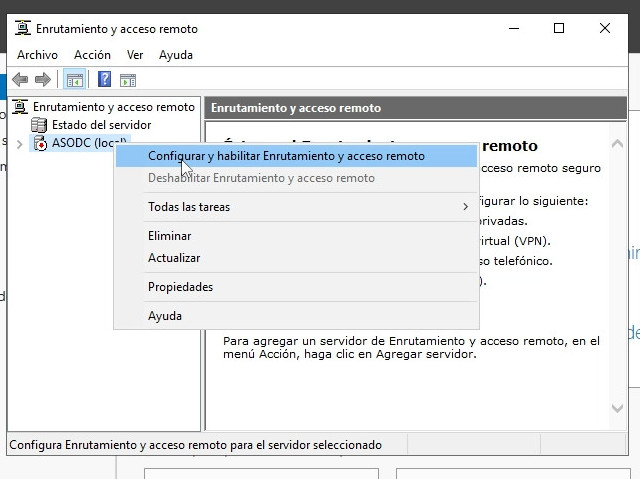Click the Forward arrow in the toolbar
640x479 pixels.
click(42, 80)
